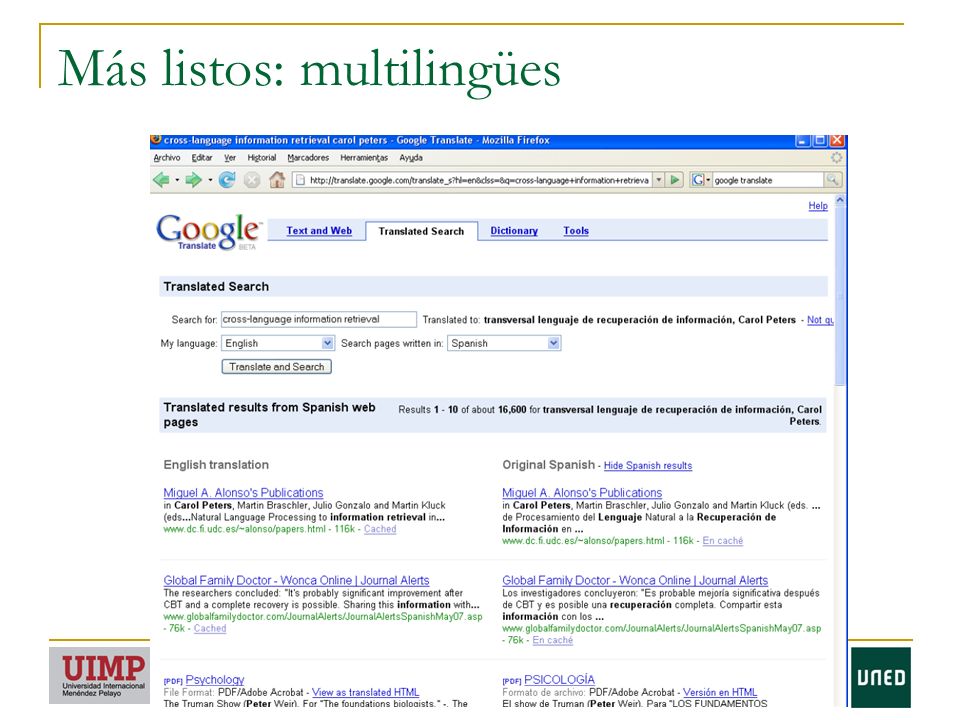Click the Firefox icon in title bar
Image resolution: width=960 pixels, height=720 pixels.
pos(156,140)
